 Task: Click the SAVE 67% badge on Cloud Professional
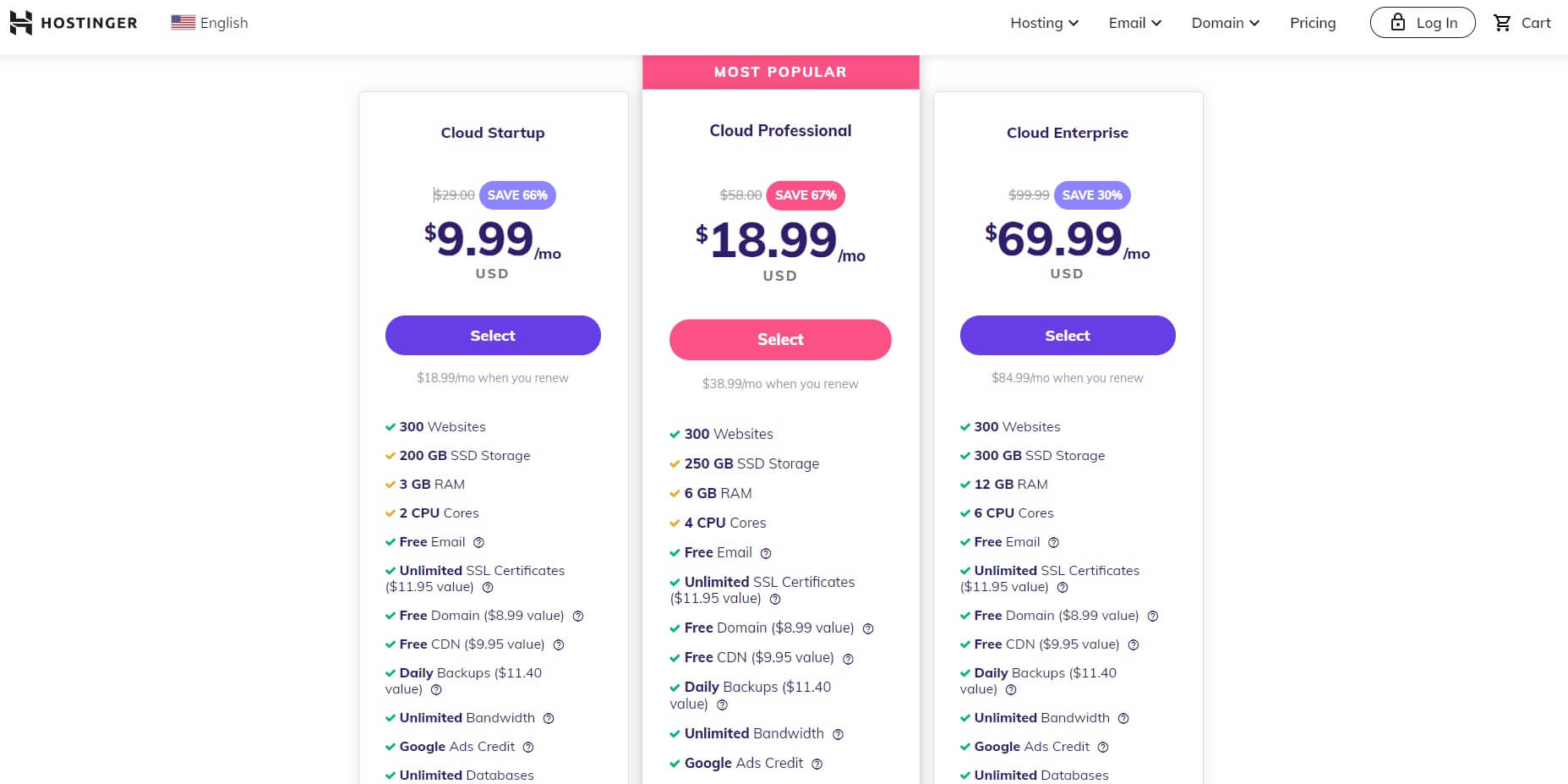tap(806, 195)
